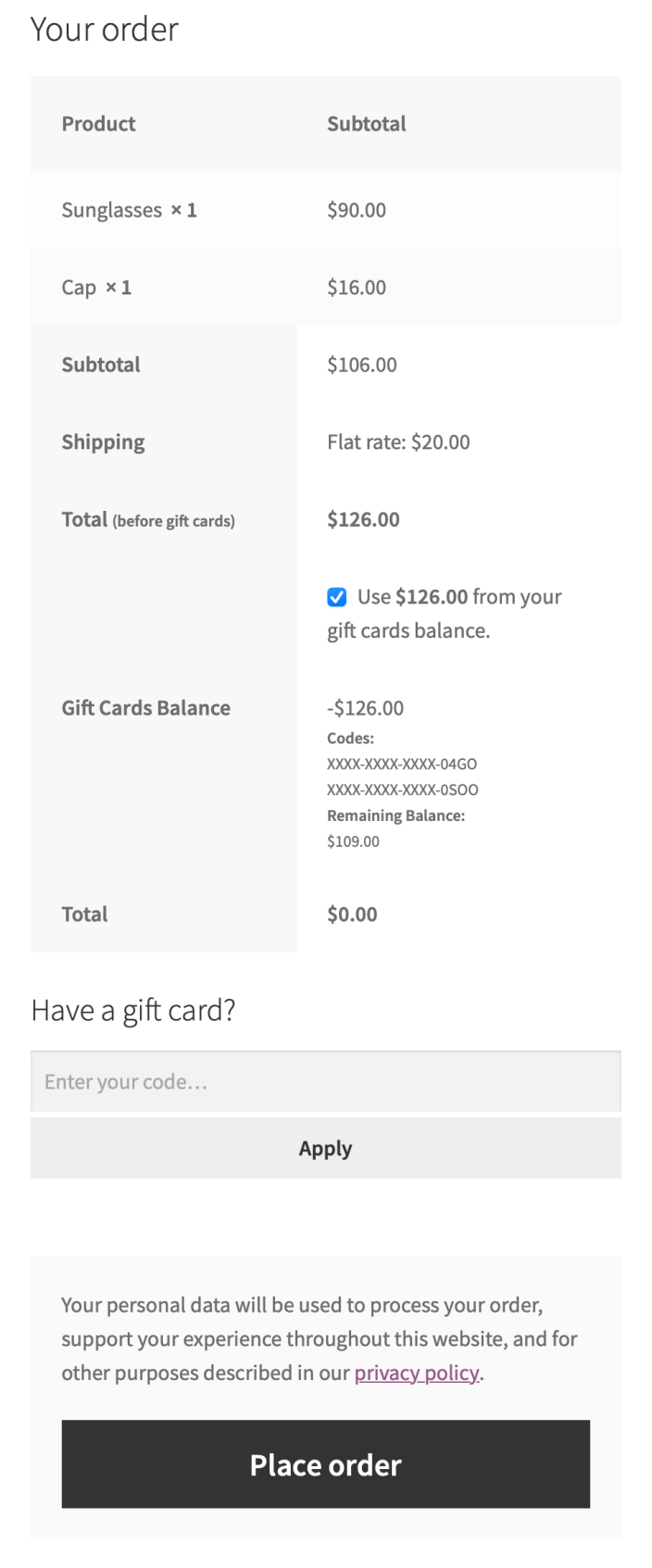Click the Sunglasses $90.00 subtotal
This screenshot has width=652, height=1568.
click(357, 210)
